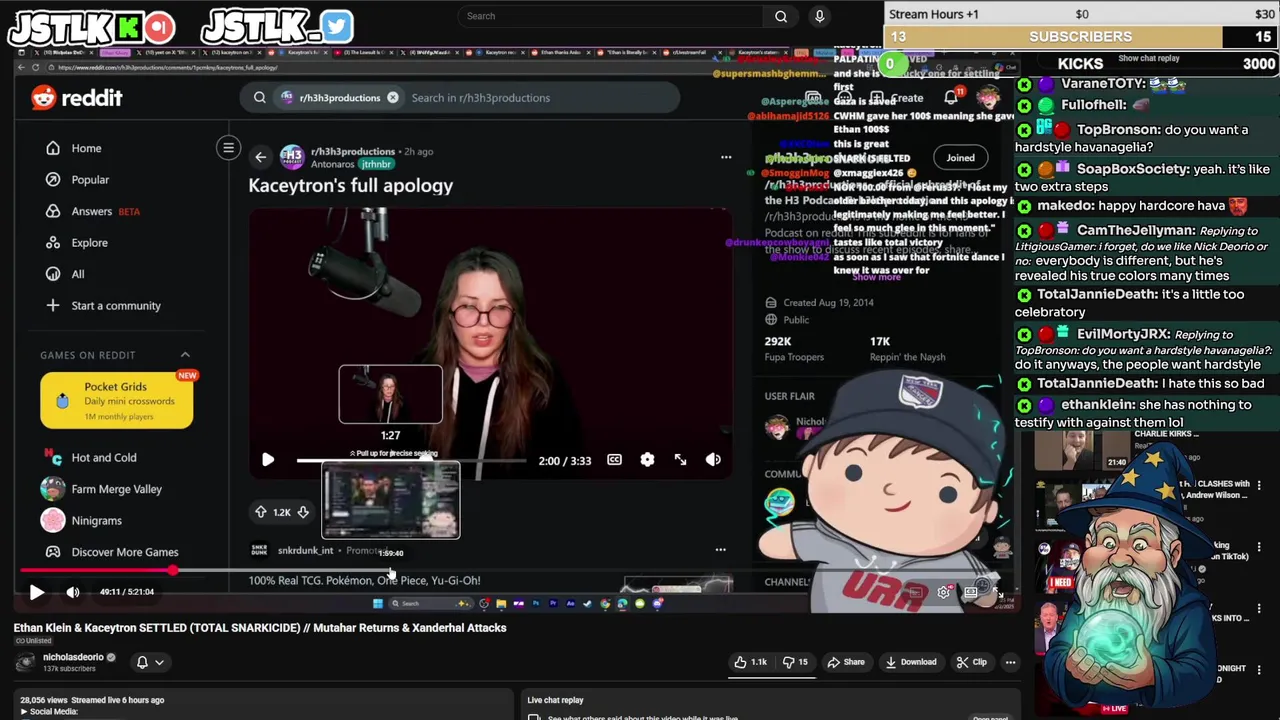Click the Reddit logo
Screen dimensions: 1280x720
[x=77, y=98]
